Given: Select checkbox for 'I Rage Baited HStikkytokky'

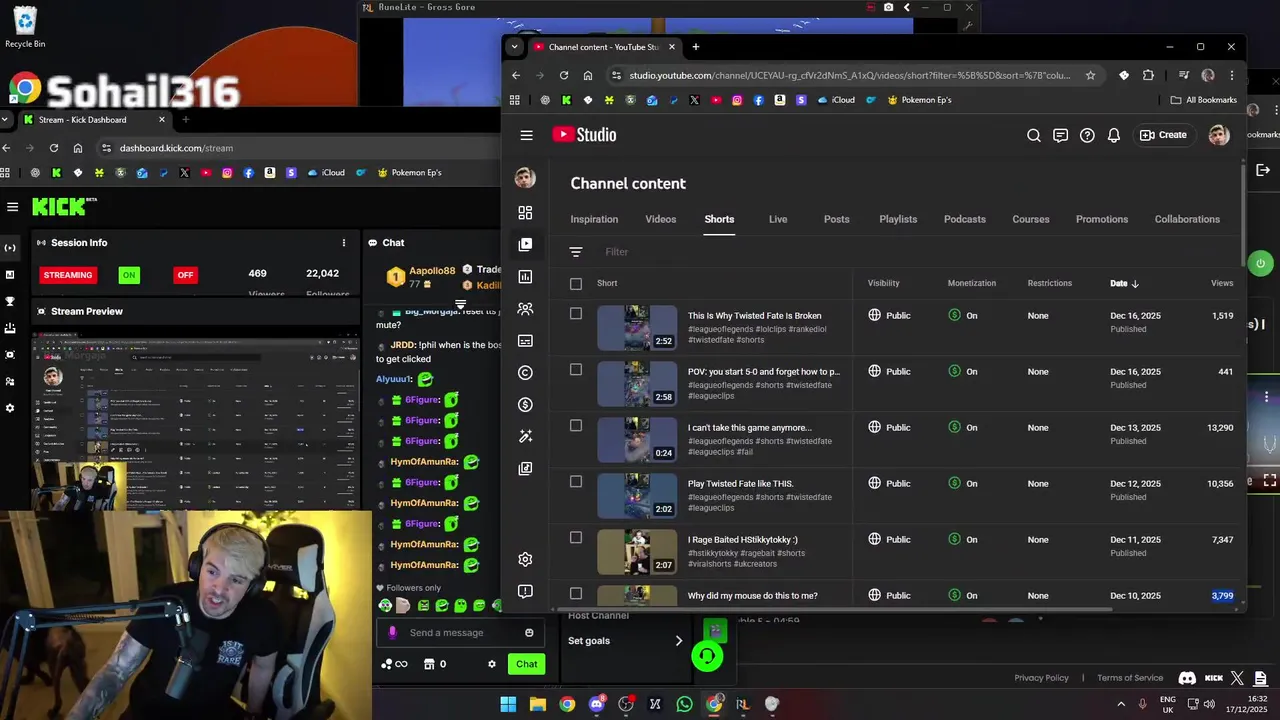Looking at the screenshot, I should point(576,538).
